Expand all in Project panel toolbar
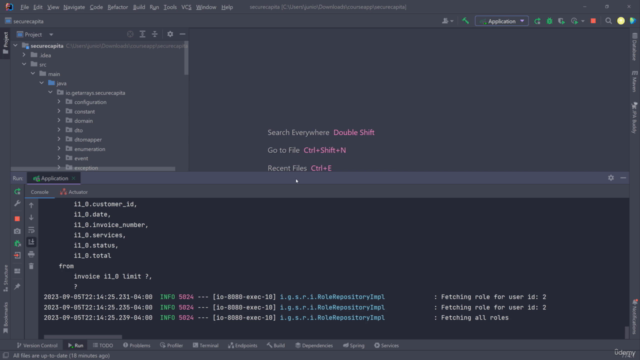Image resolution: width=640 pixels, height=360 pixels. pos(142,34)
